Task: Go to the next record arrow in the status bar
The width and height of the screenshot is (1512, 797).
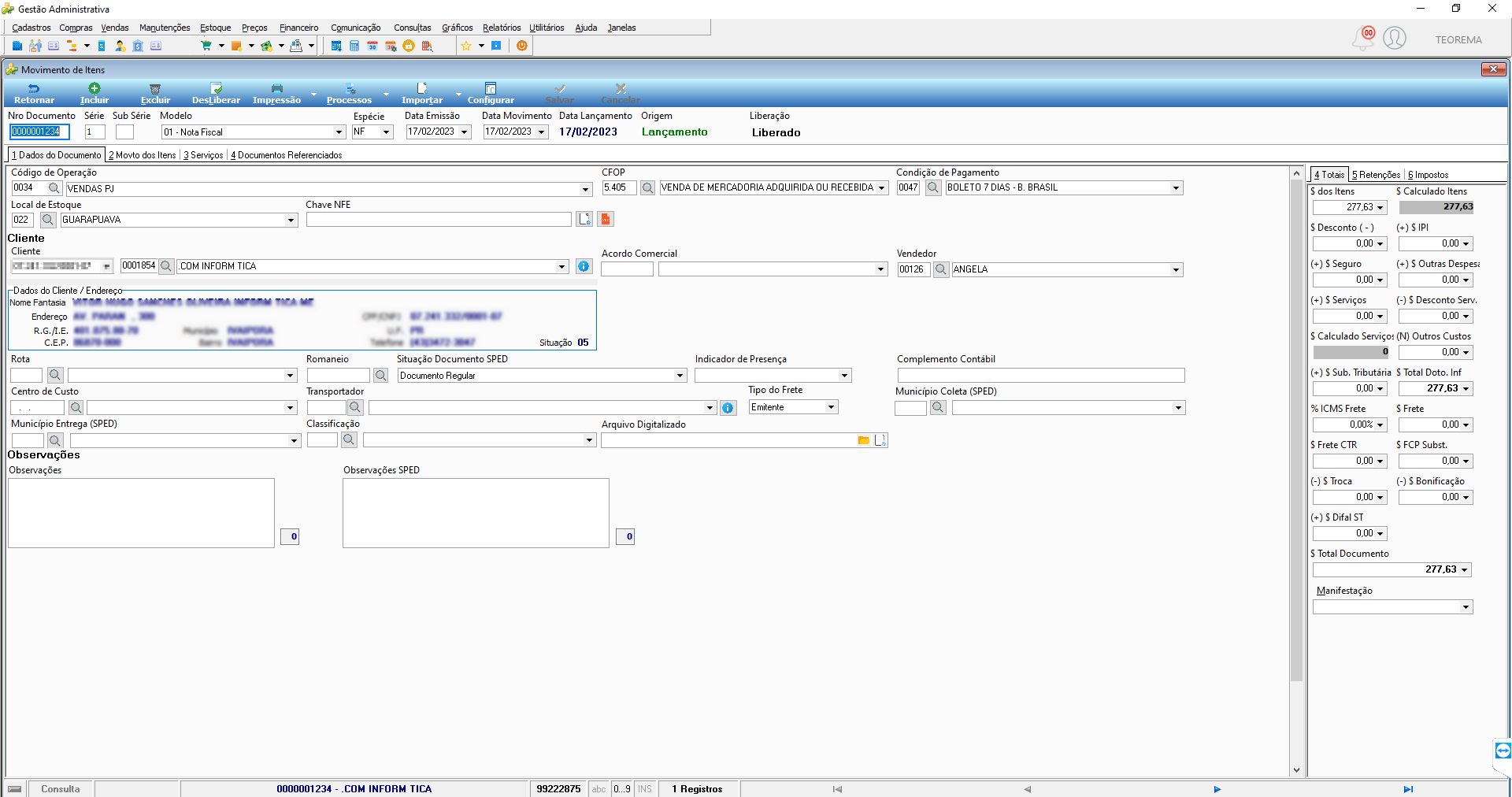Action: [1217, 789]
